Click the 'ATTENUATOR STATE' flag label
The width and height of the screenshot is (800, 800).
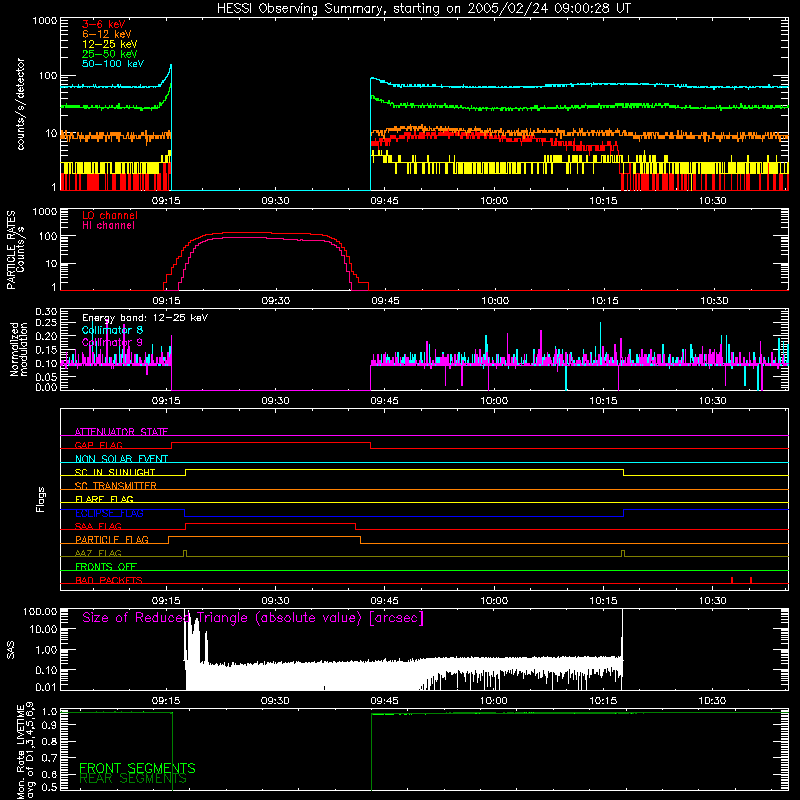(x=121, y=432)
